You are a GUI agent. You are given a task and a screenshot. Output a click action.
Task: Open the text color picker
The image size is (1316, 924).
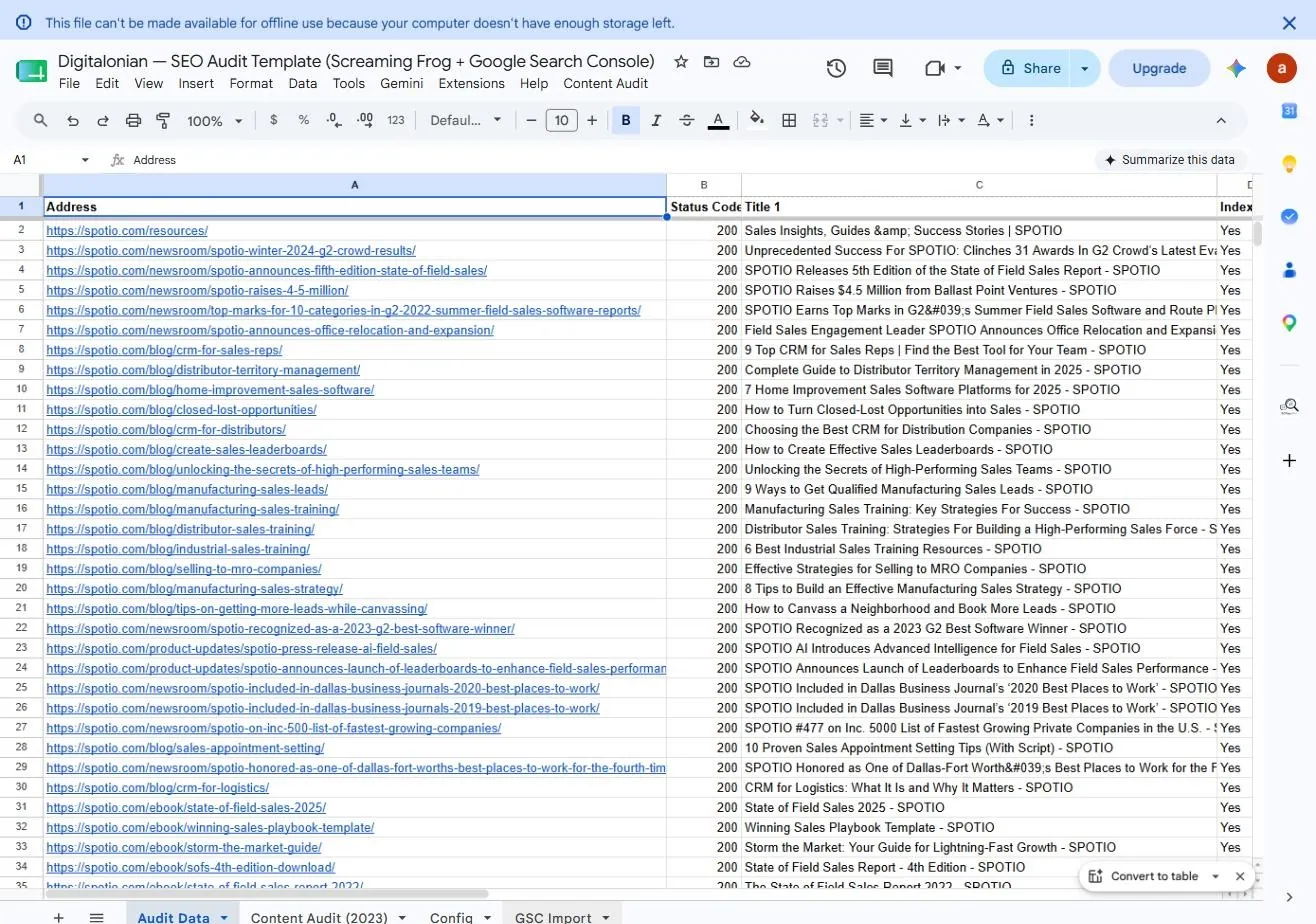718,120
